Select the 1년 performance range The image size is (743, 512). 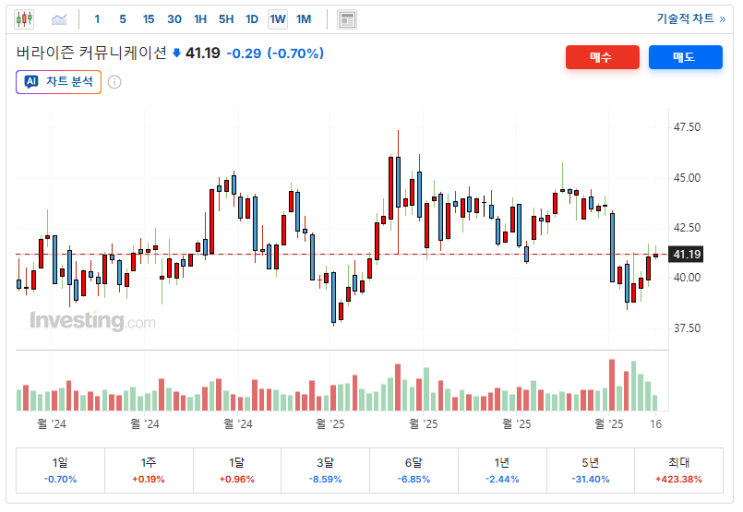[502, 470]
